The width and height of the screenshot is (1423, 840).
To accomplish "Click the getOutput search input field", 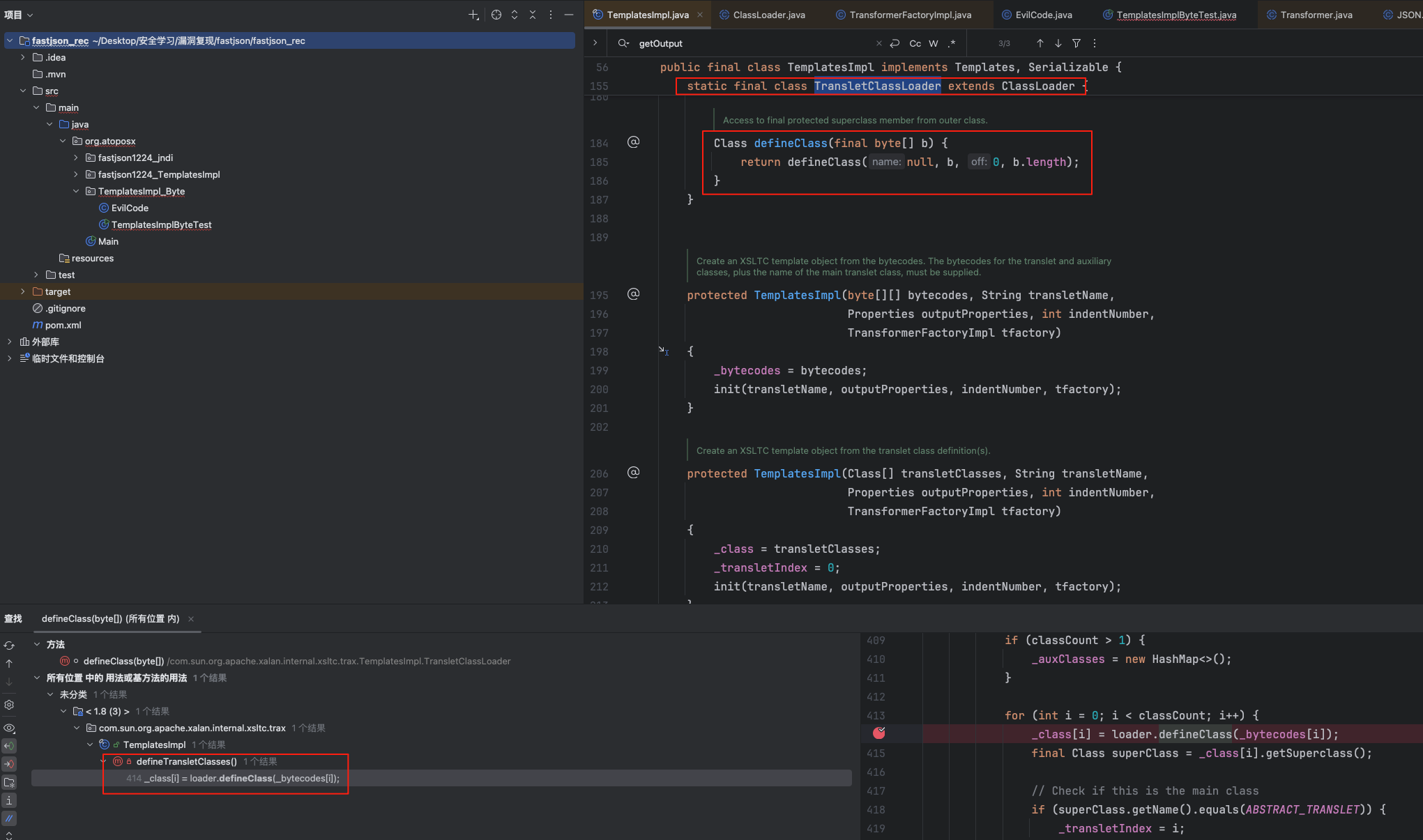I will 753,43.
